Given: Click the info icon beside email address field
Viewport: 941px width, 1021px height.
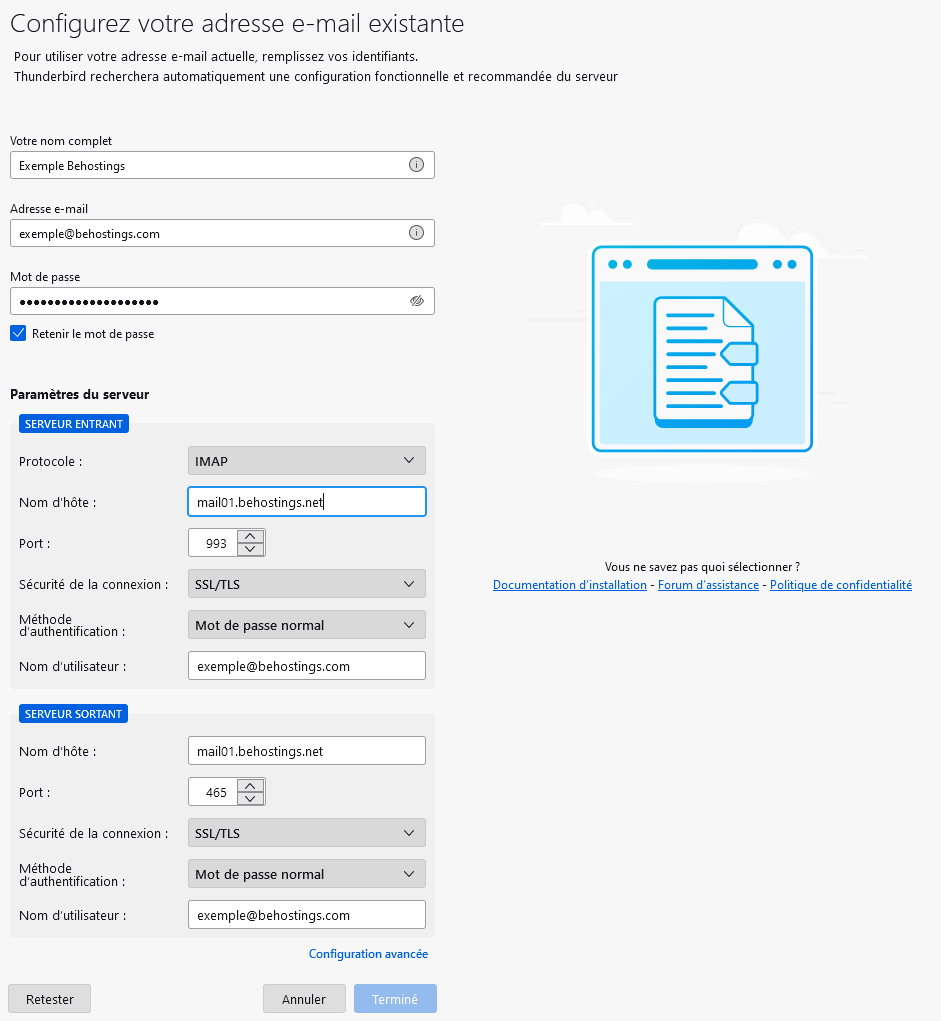Looking at the screenshot, I should (416, 232).
